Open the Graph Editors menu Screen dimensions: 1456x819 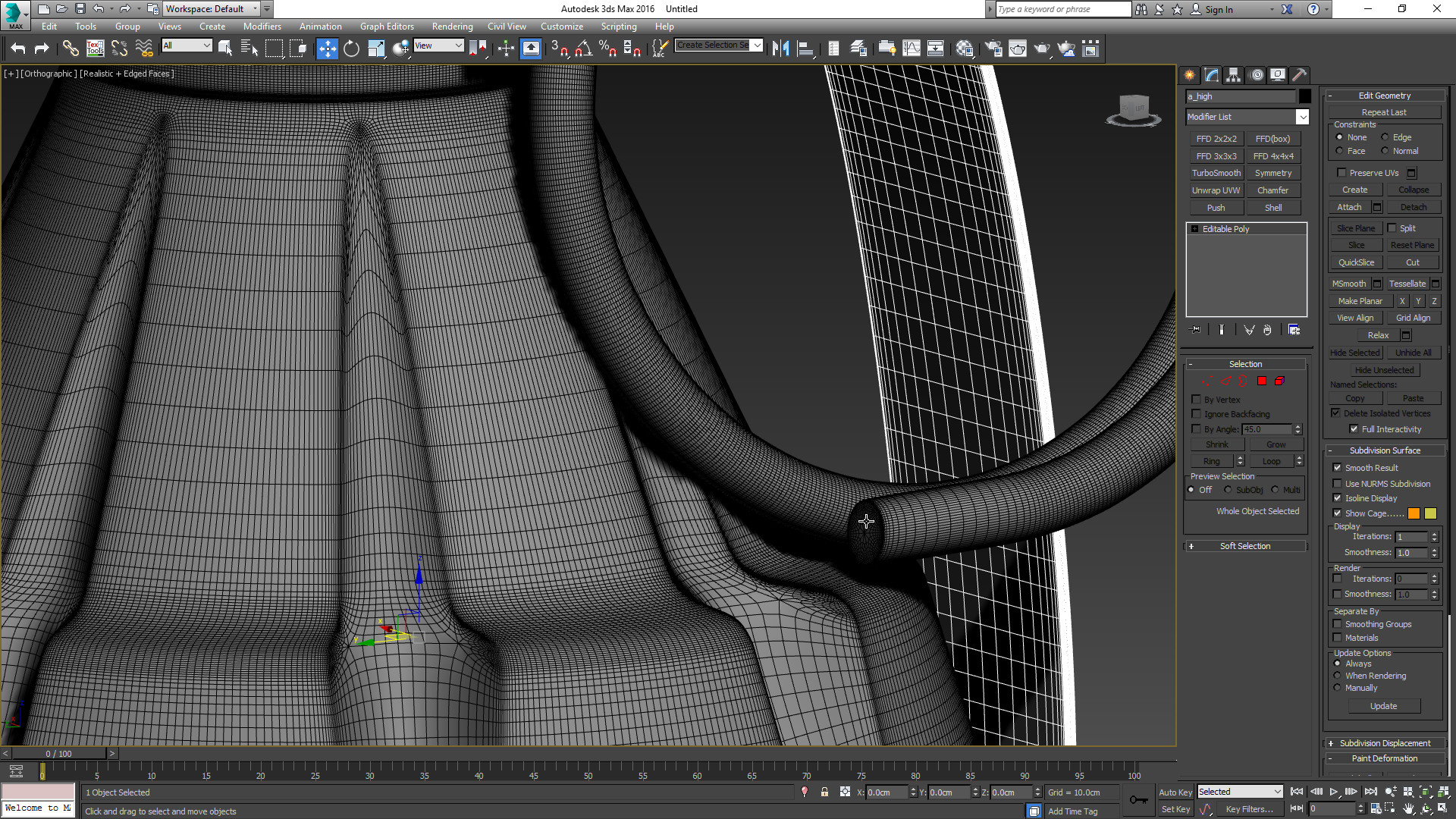tap(387, 27)
